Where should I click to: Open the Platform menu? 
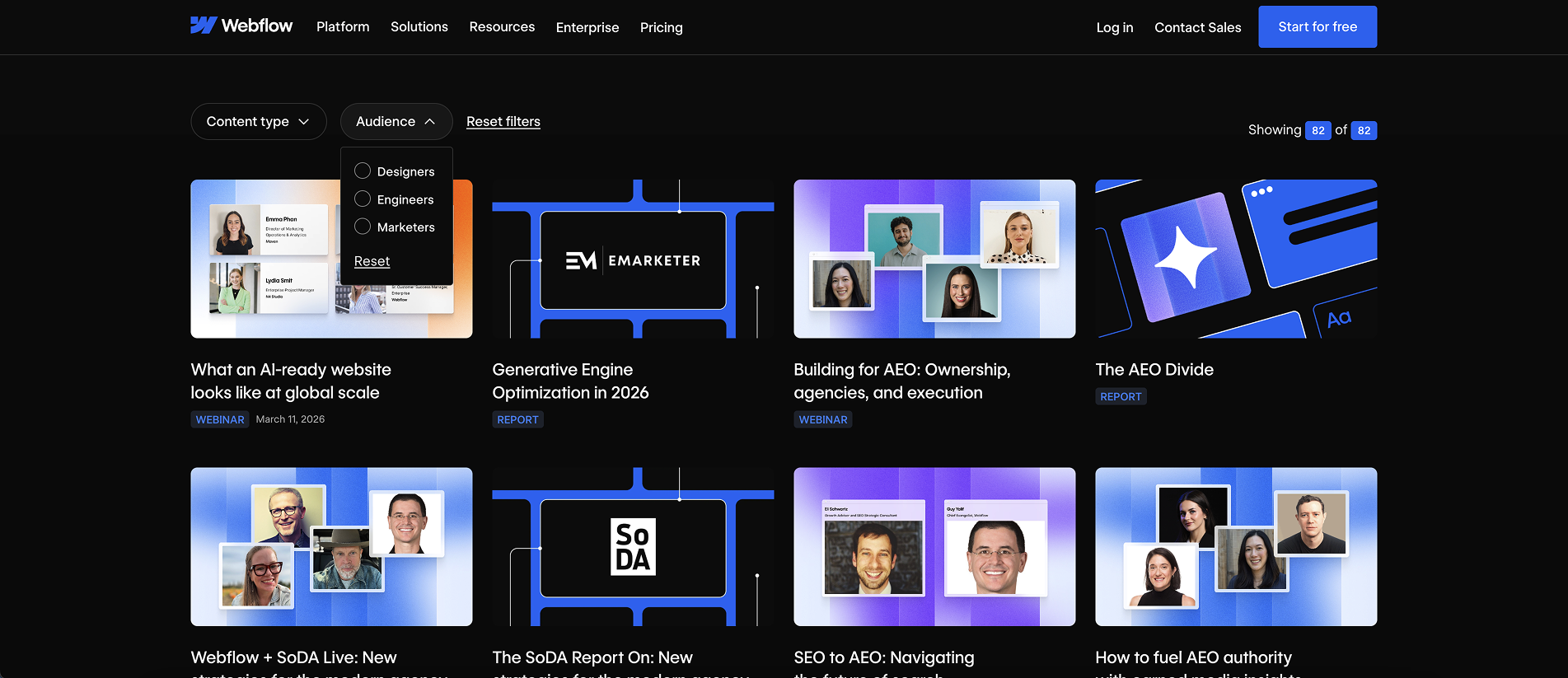pyautogui.click(x=343, y=27)
